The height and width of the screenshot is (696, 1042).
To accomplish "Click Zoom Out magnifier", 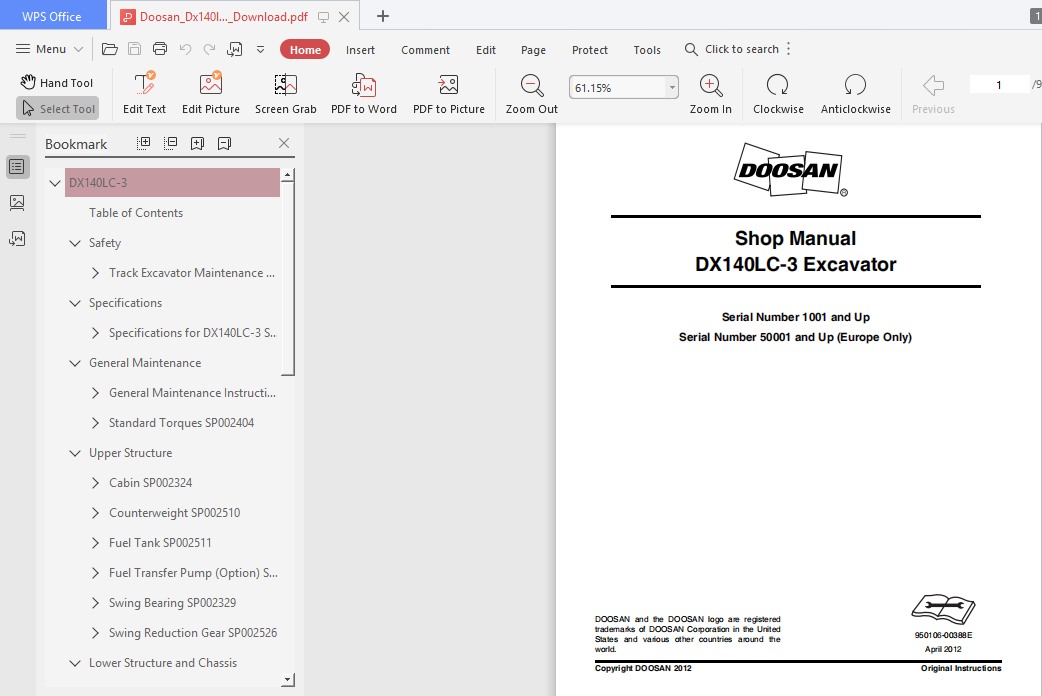I will [x=532, y=93].
